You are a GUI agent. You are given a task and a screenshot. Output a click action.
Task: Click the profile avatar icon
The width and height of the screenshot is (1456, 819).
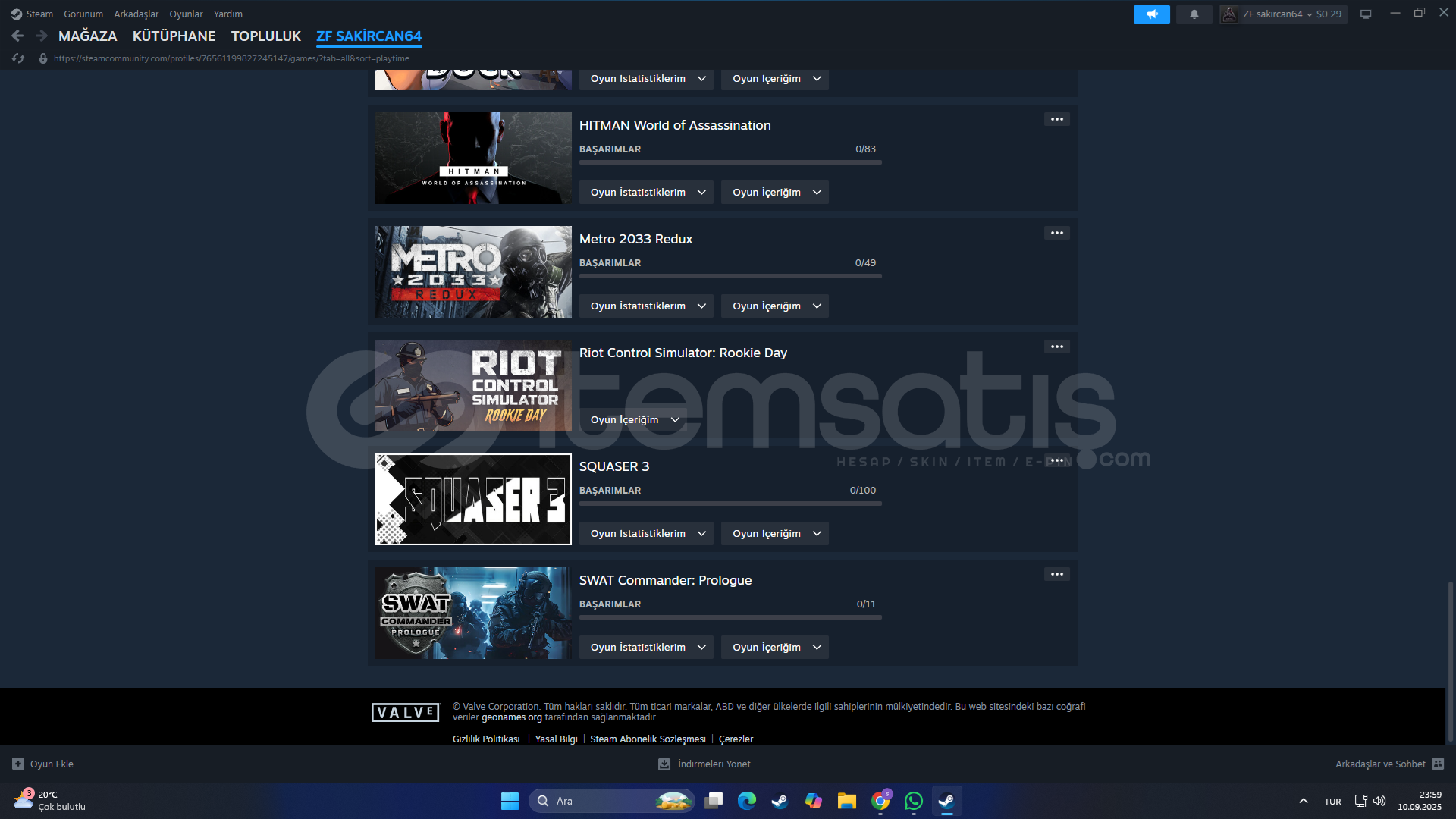pos(1229,14)
